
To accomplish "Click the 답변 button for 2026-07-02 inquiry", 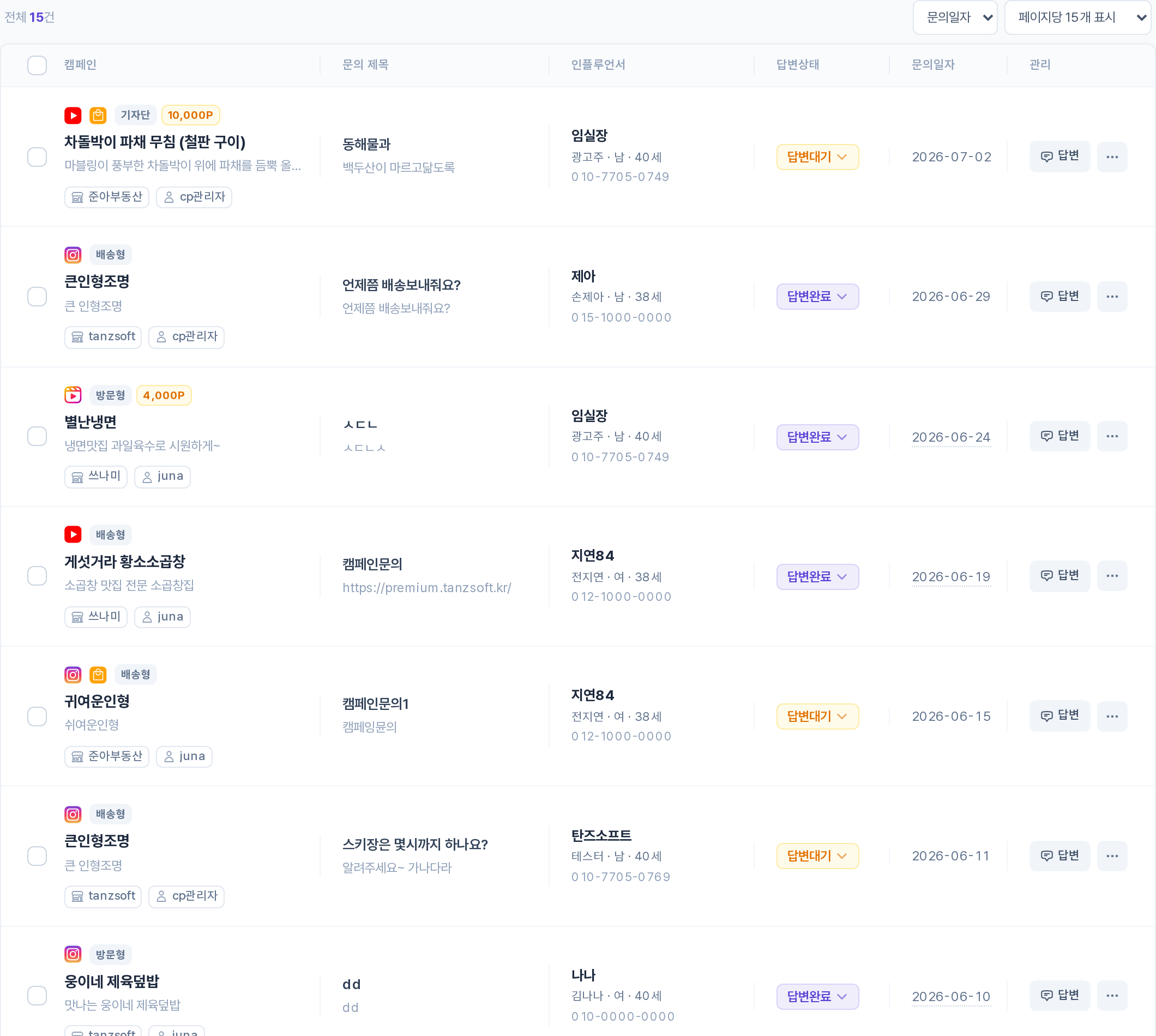I will pos(1060,156).
